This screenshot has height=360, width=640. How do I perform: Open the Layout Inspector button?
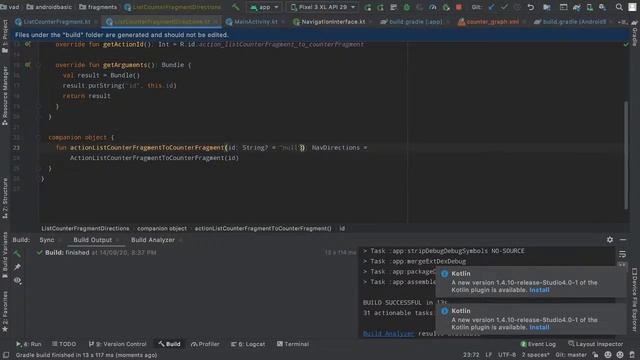(x=596, y=344)
